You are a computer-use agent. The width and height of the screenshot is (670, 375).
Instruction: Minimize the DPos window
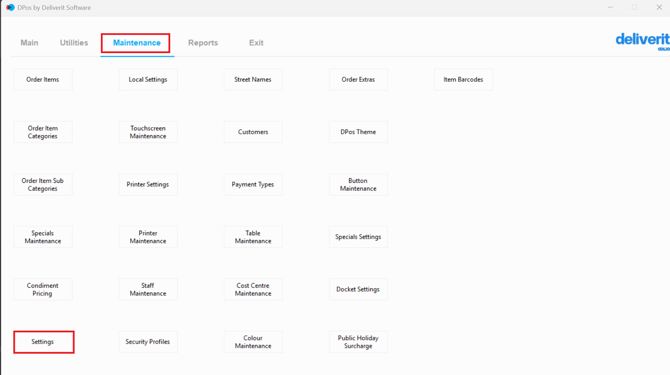pyautogui.click(x=610, y=7)
